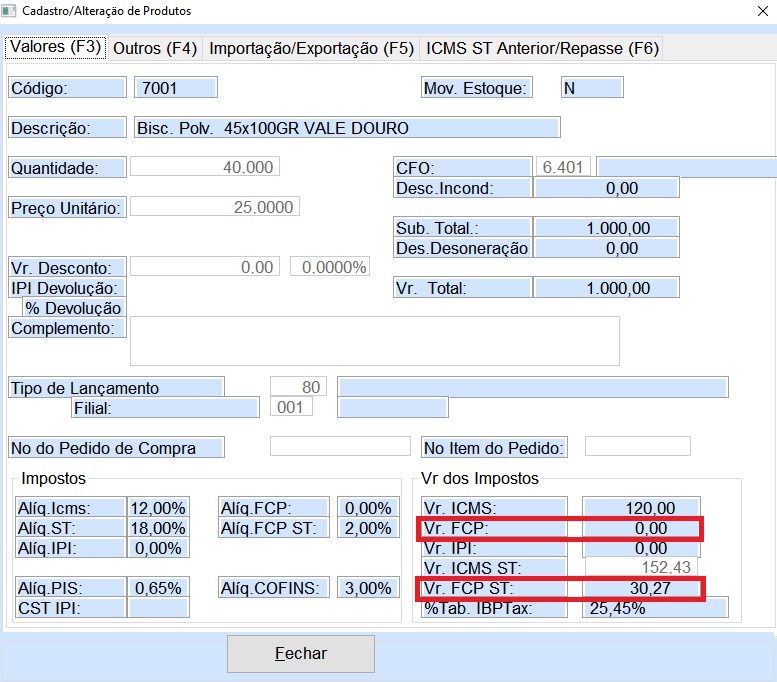
Task: Open the Importação/Exportação (F5) tab
Action: click(311, 48)
